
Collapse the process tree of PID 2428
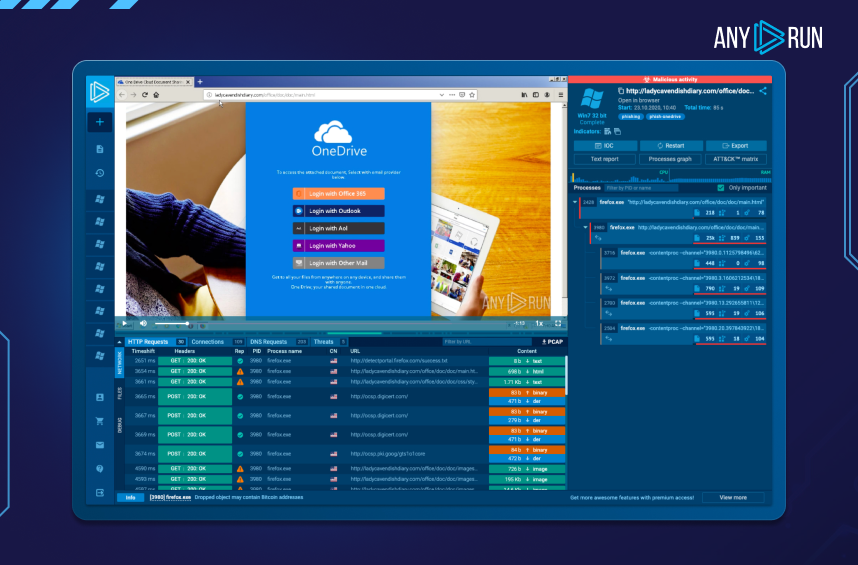click(575, 202)
